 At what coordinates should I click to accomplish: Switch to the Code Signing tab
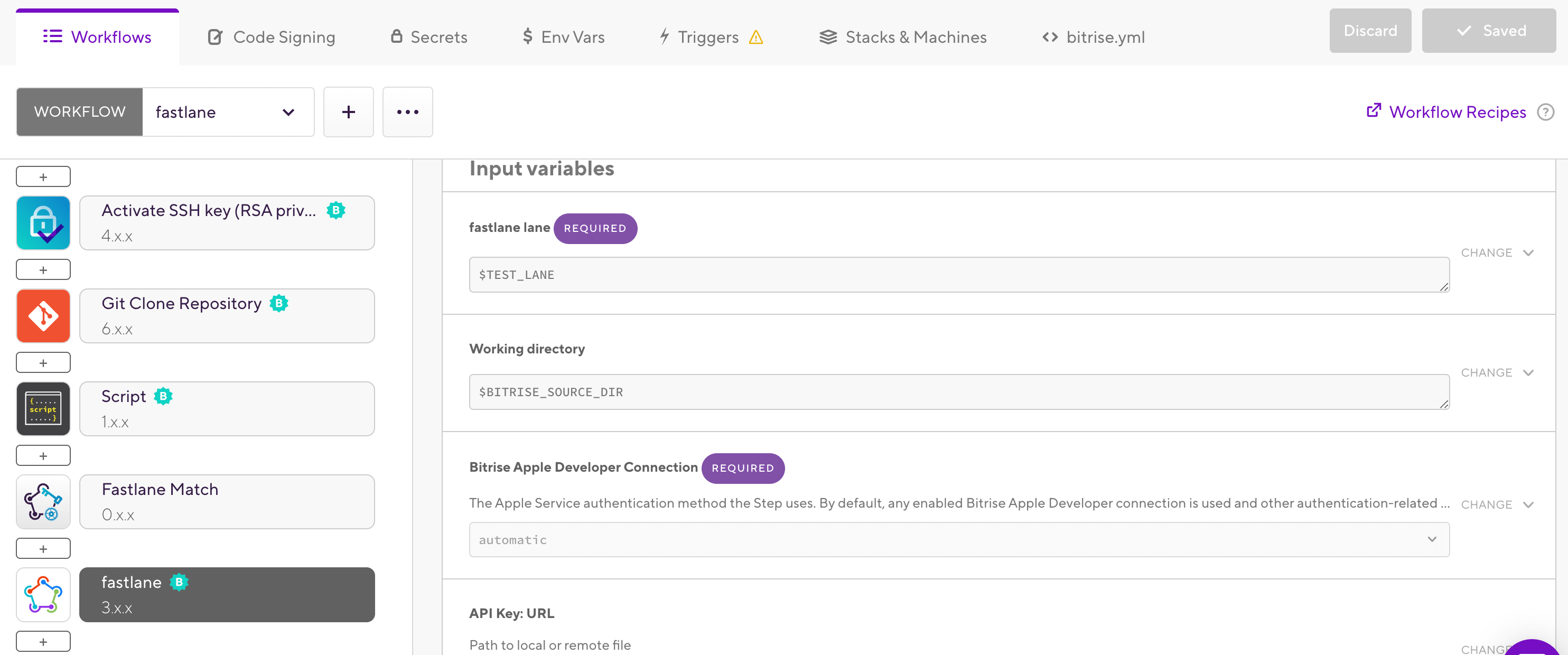click(x=272, y=37)
